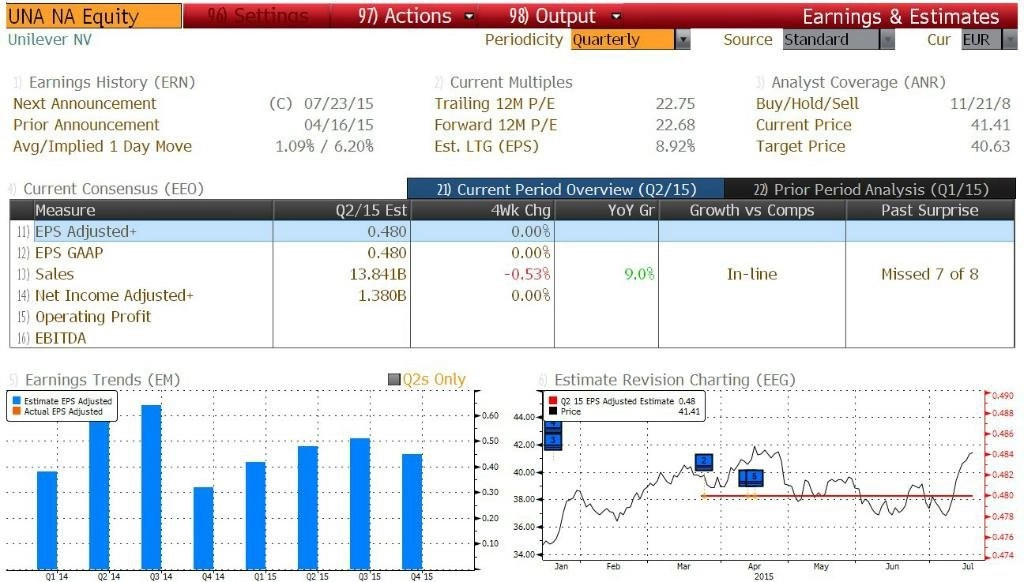Image resolution: width=1024 pixels, height=582 pixels.
Task: Click the Q1 15 bar in Earnings Trends
Action: coord(256,515)
